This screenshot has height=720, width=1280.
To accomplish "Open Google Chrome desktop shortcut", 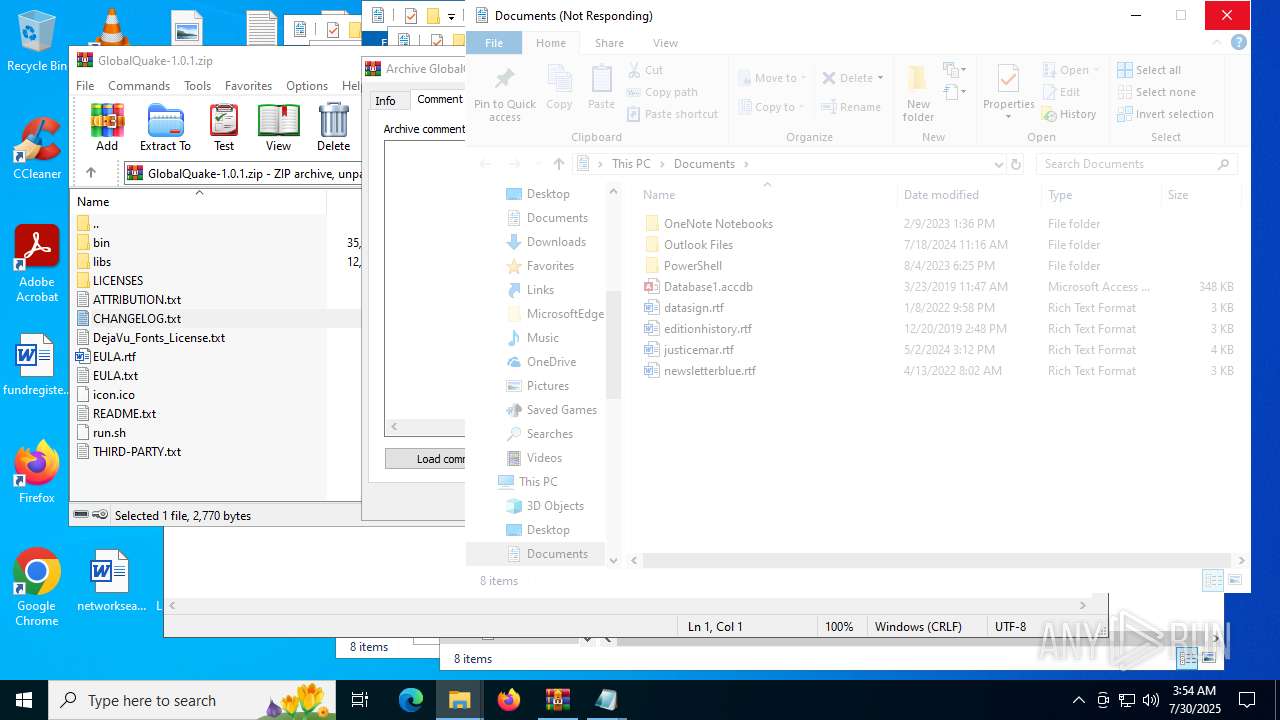I will [37, 587].
